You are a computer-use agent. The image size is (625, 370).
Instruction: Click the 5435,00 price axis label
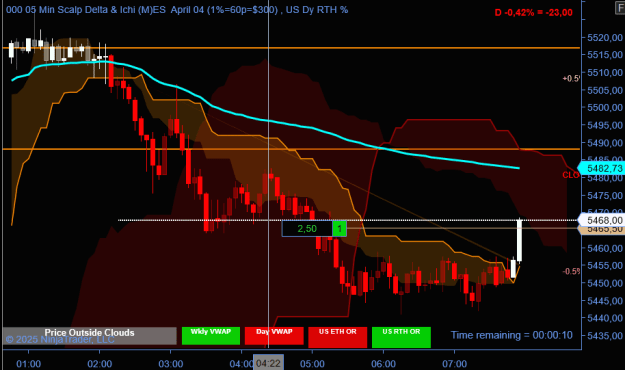point(605,335)
